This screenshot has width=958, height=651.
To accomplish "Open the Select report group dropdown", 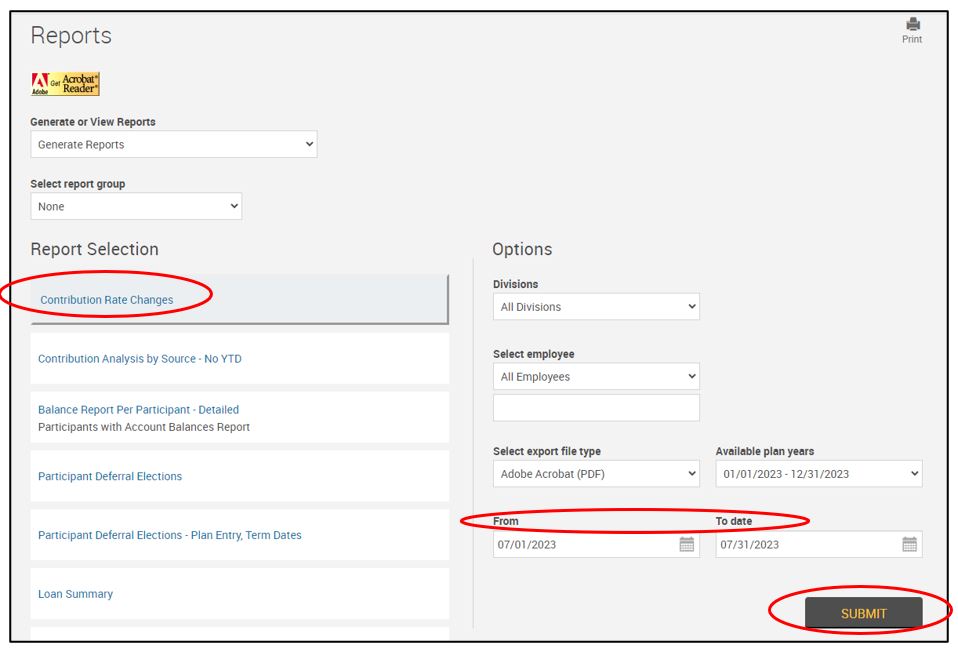I will coord(136,207).
